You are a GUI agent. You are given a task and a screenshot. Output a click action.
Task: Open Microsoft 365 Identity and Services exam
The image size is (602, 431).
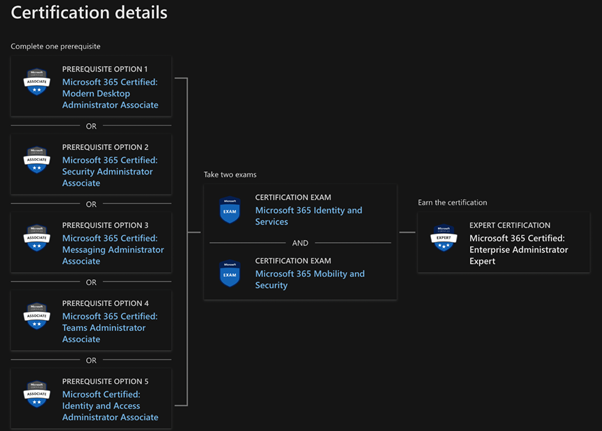click(x=309, y=216)
